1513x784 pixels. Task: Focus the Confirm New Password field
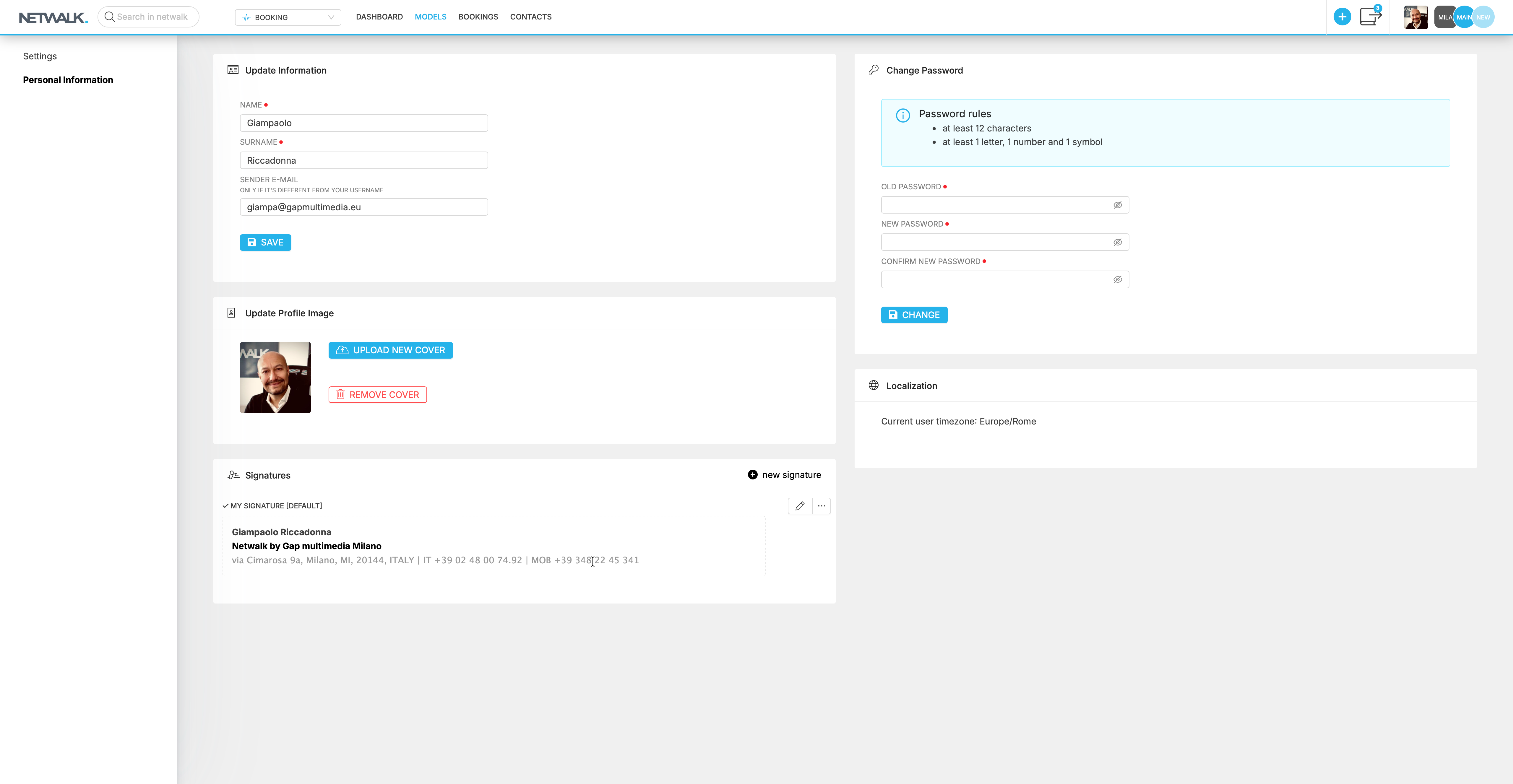point(1005,279)
